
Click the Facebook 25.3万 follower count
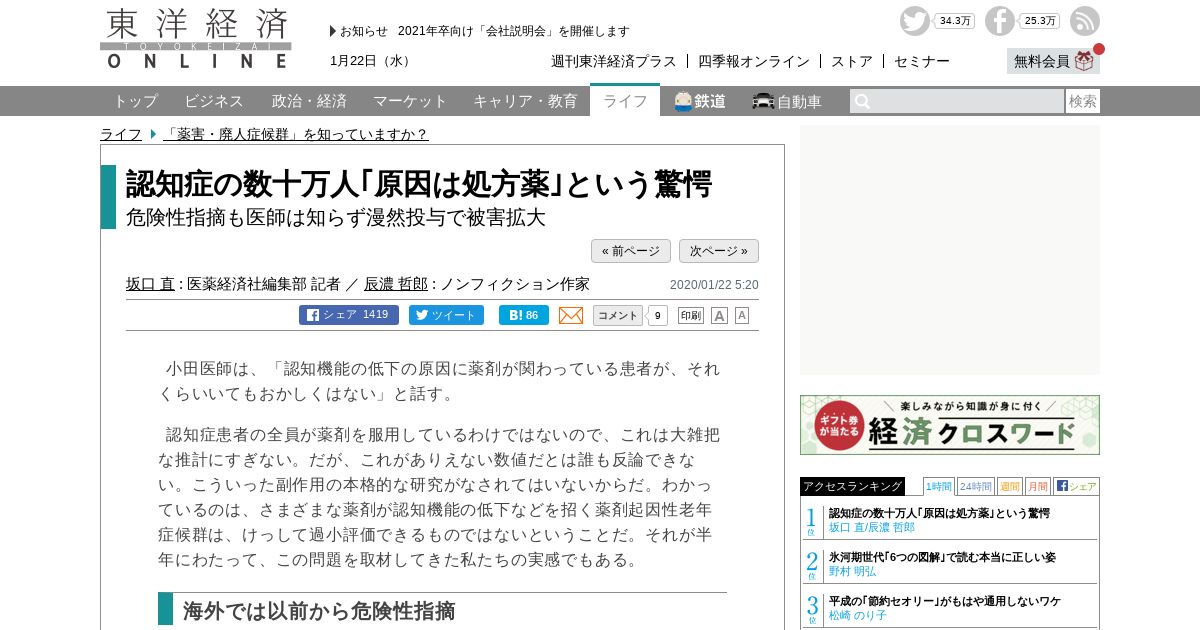[x=1040, y=21]
